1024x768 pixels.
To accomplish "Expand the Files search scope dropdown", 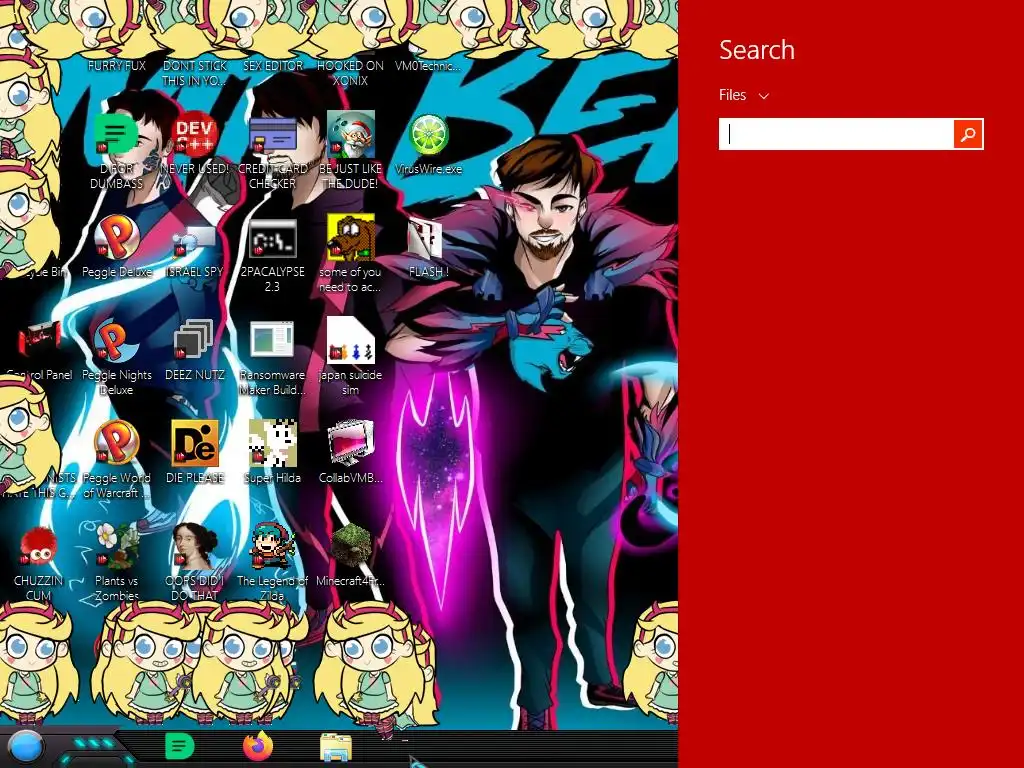I will 744,95.
